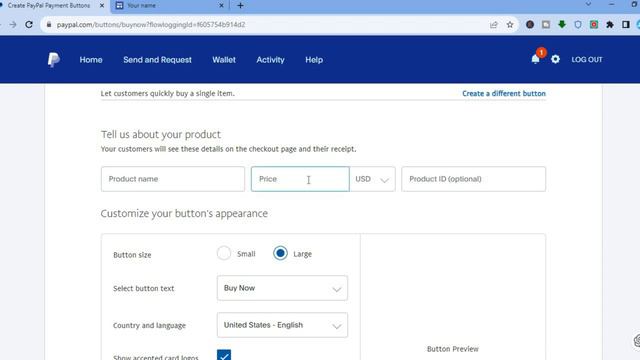Screen dimensions: 640x360
Task: Focus the Product ID (optional) field
Action: 473,179
